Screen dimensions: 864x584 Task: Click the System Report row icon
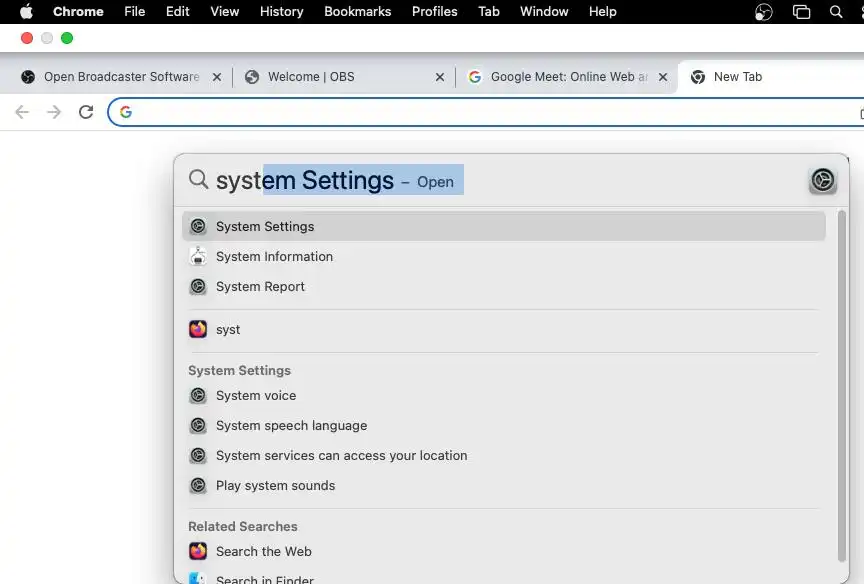(x=198, y=286)
